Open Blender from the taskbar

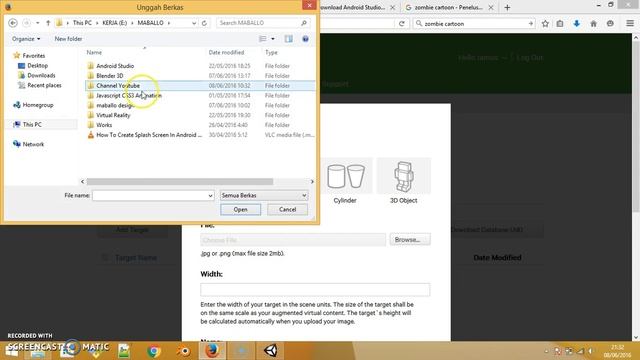(x=183, y=351)
